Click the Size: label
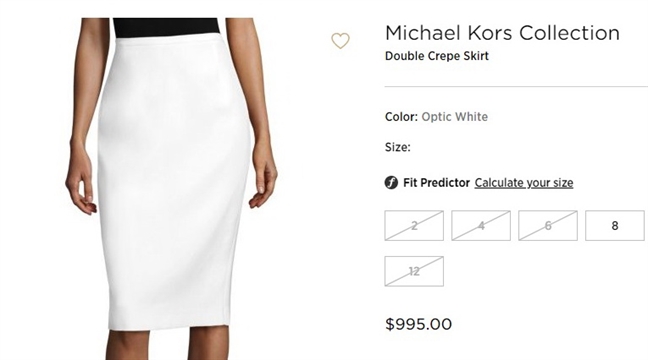The width and height of the screenshot is (648, 360). coord(398,147)
